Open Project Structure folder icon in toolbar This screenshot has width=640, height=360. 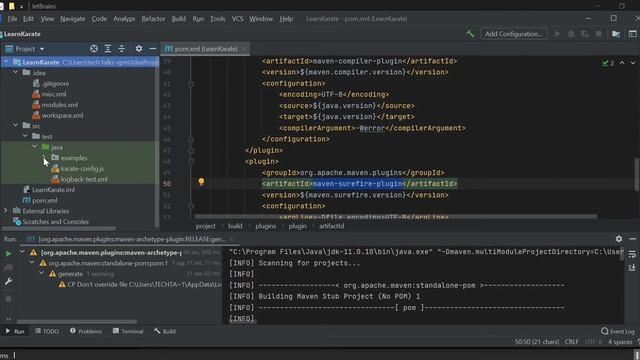coord(616,34)
